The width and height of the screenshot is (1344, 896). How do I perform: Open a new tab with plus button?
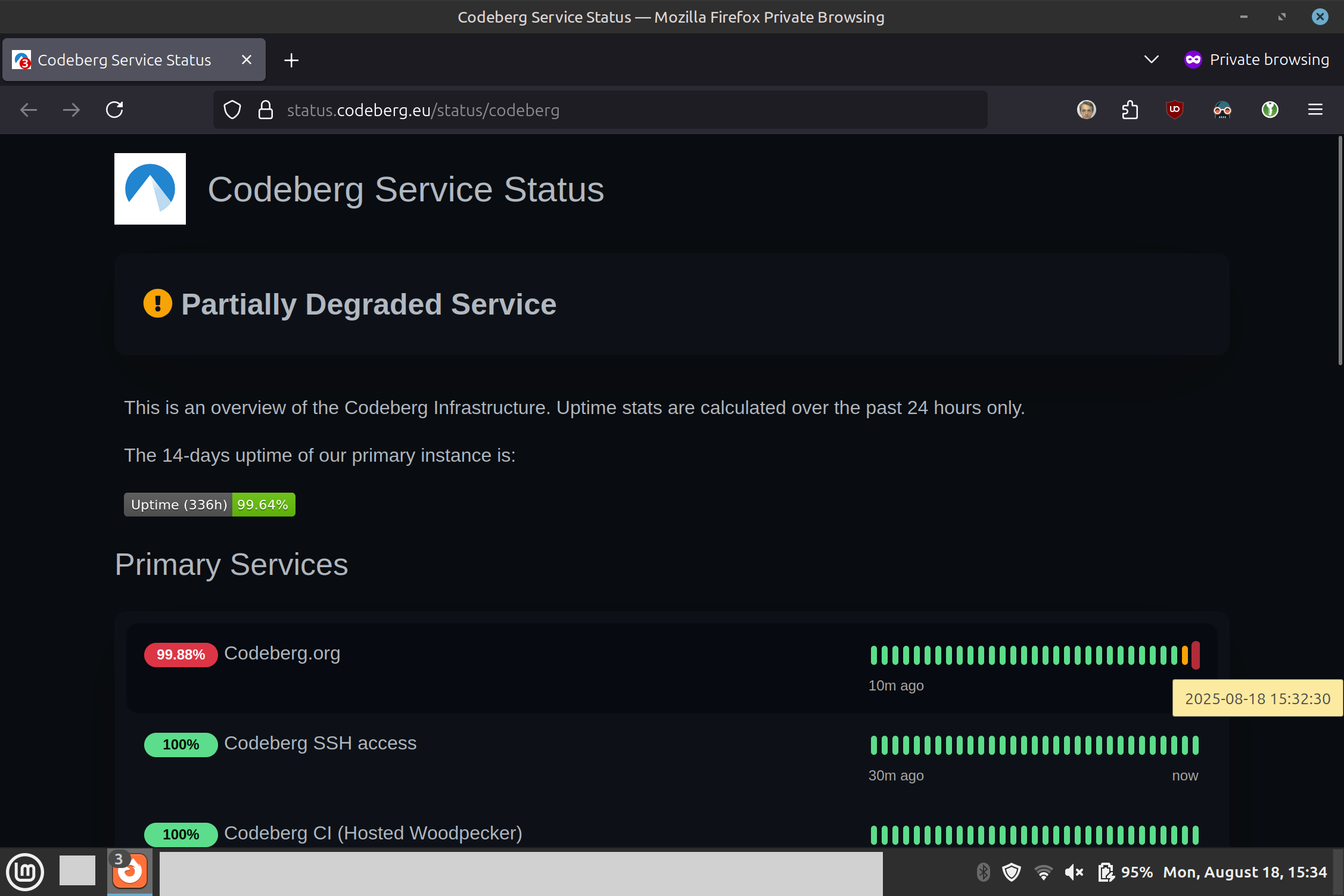(291, 60)
